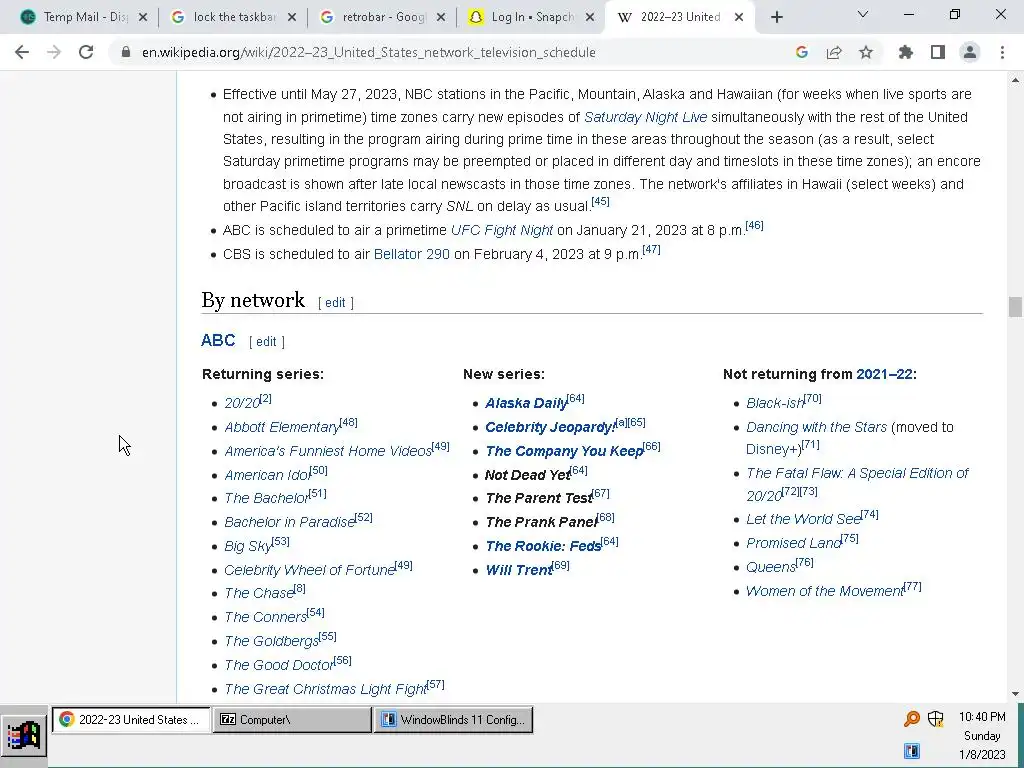The height and width of the screenshot is (768, 1024).
Task: Open The Company You Keep link
Action: point(564,451)
